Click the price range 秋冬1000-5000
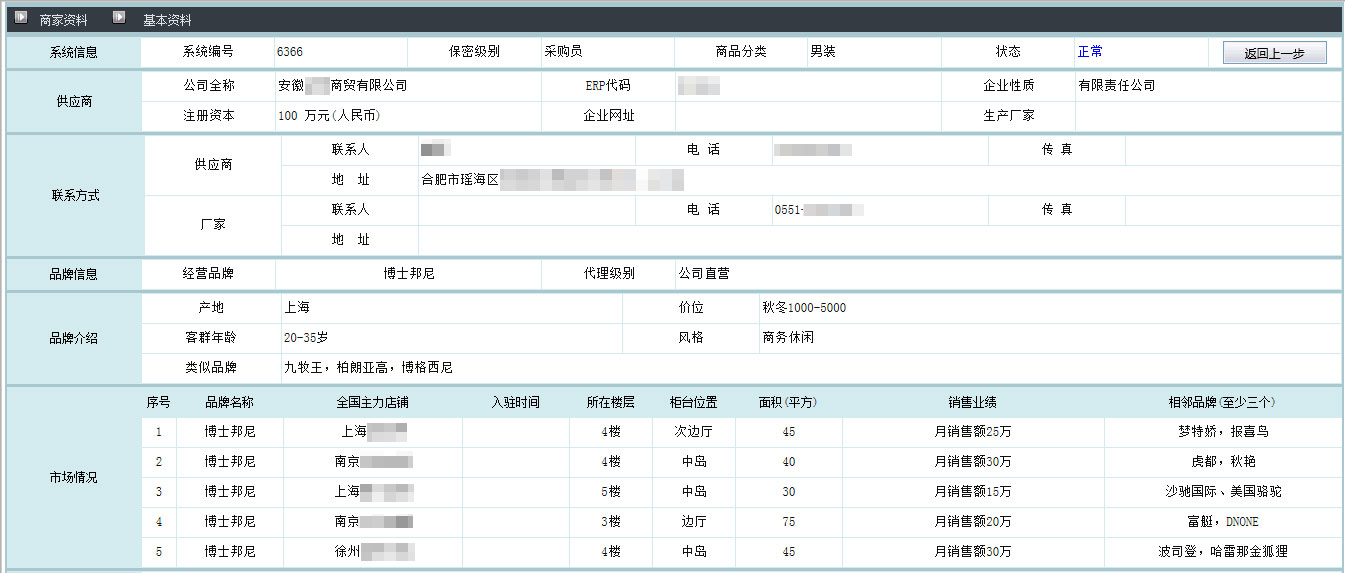Viewport: 1345px width, 573px height. (804, 308)
